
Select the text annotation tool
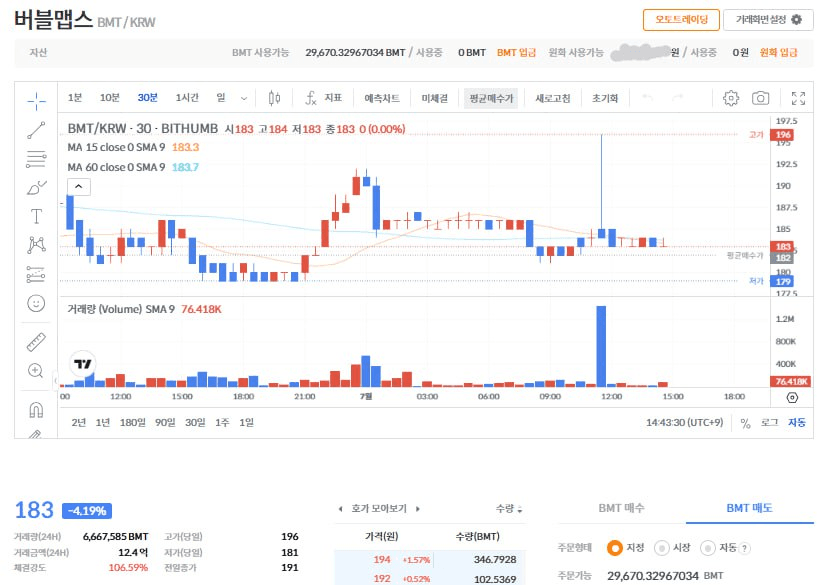tap(36, 216)
